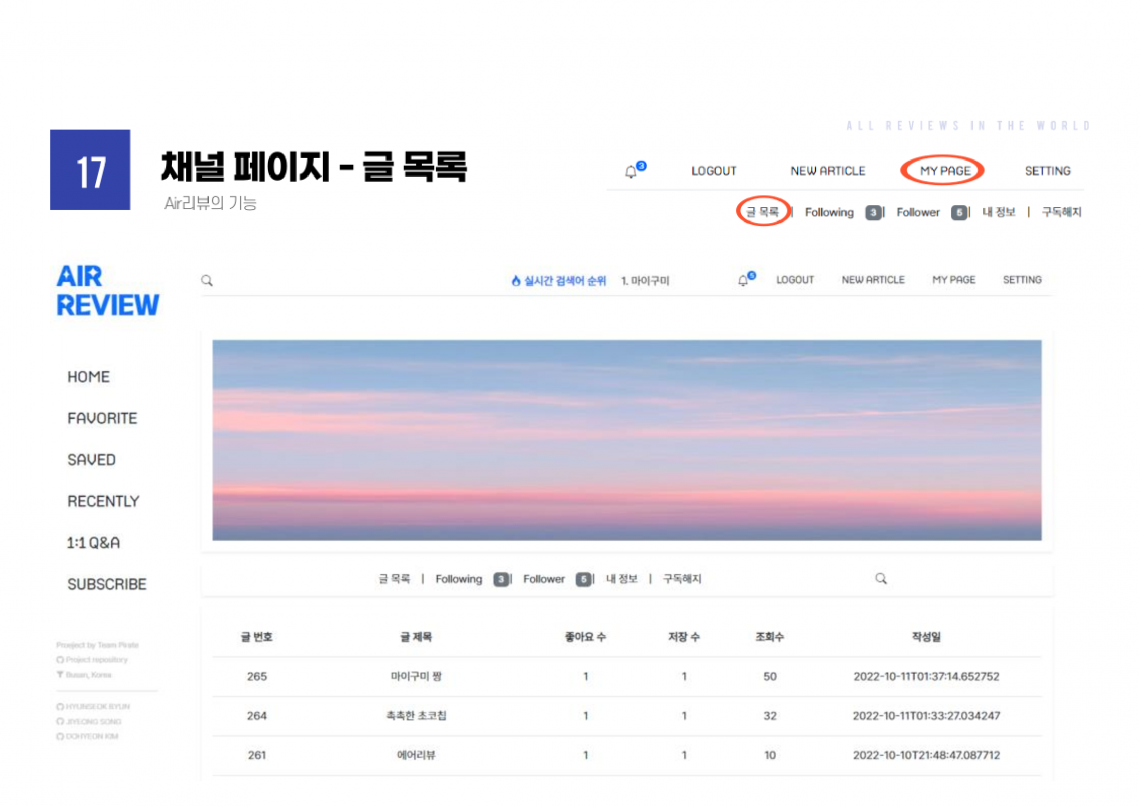
Task: Go to HOME in sidebar
Action: coord(89,377)
